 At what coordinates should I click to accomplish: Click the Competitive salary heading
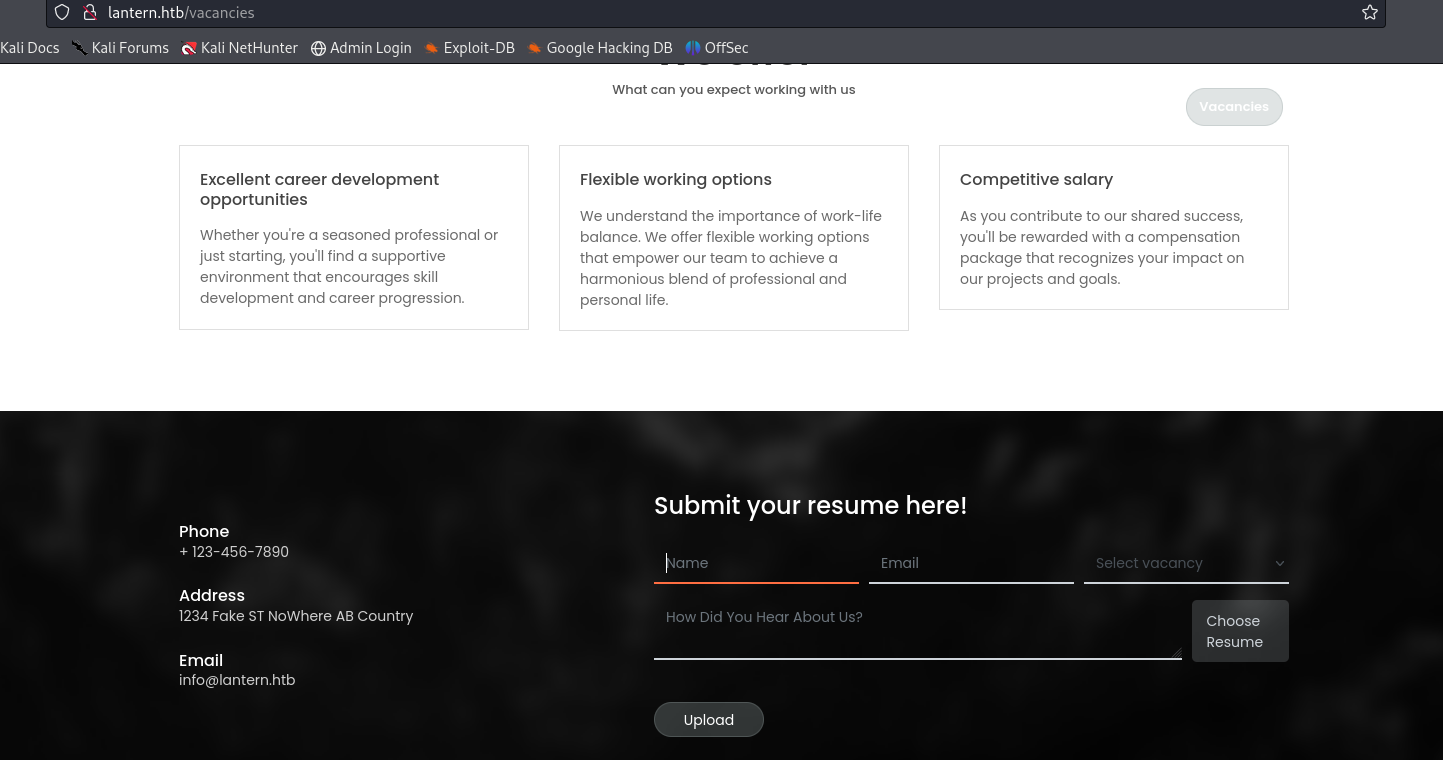click(1036, 180)
